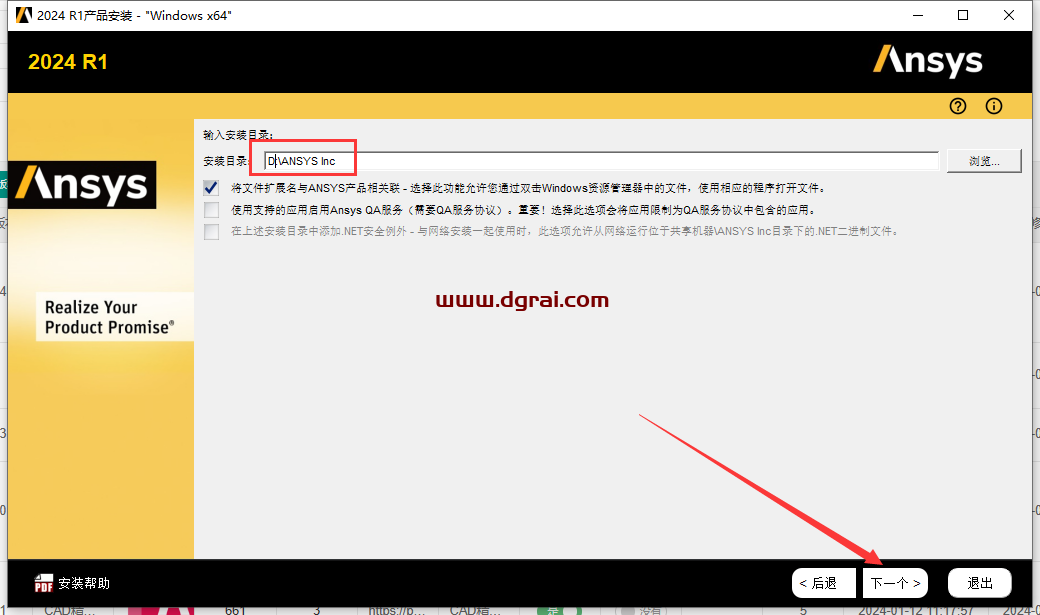
Task: Open the 安装帮助 link text
Action: [x=84, y=583]
